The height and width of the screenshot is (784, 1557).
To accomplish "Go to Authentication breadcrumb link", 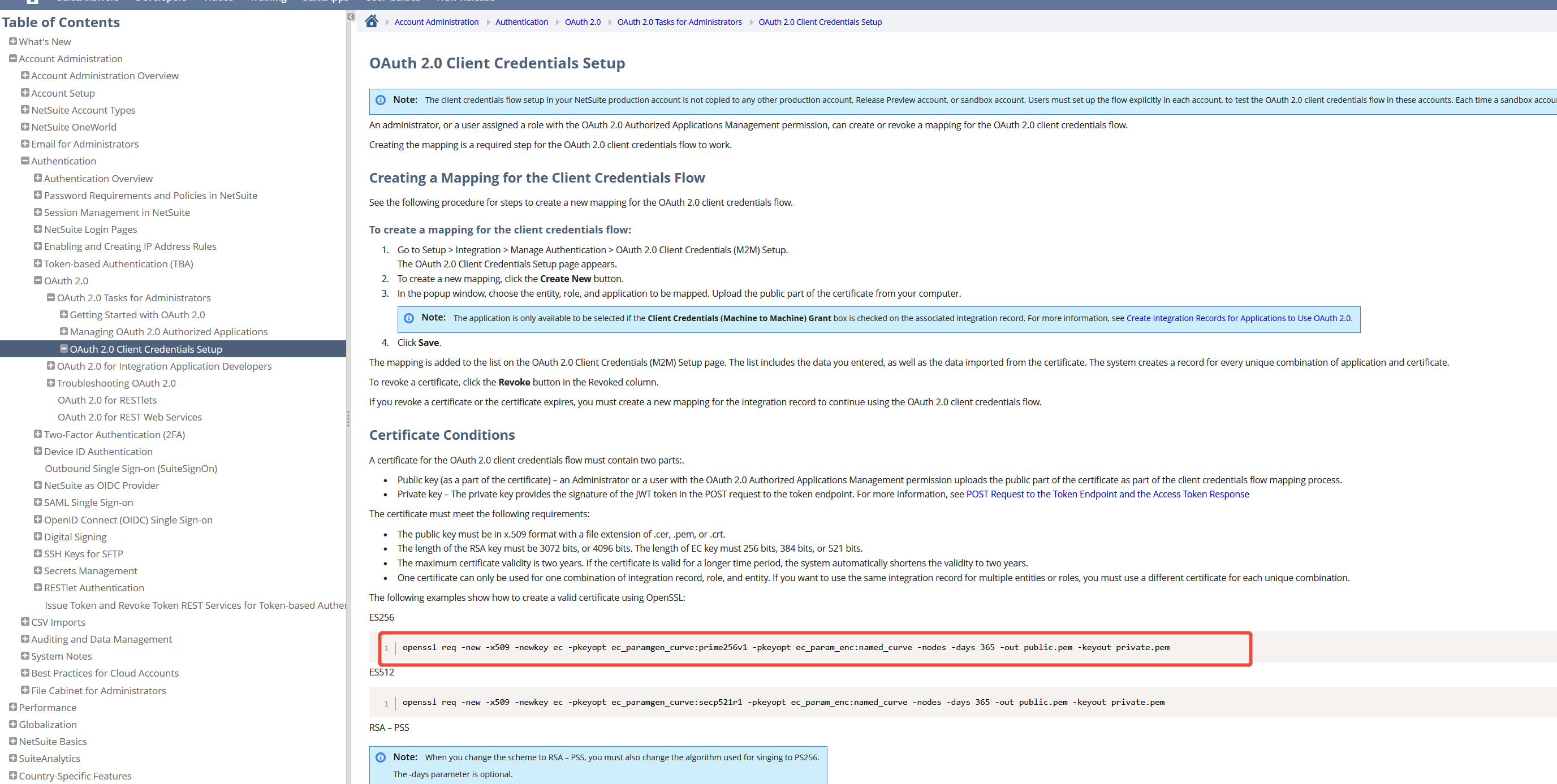I will click(x=521, y=21).
